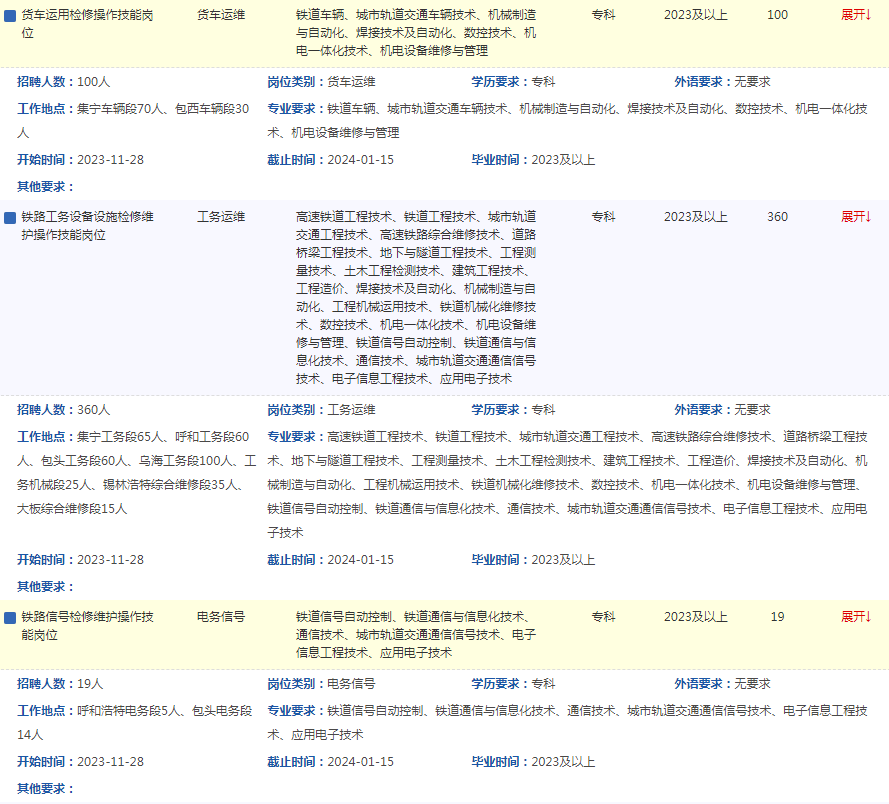
Task: Click headcount 19 in the 电务信号 row
Action: point(777,617)
